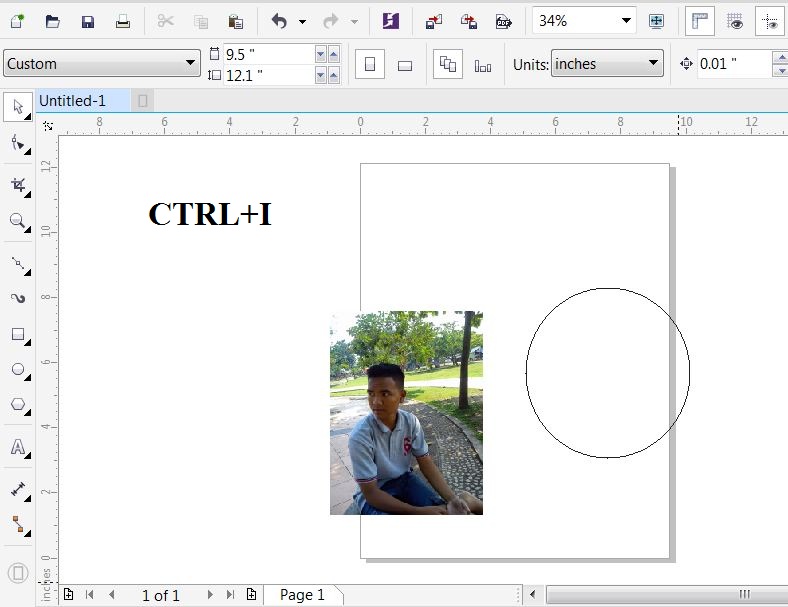Click the nudge distance field 0.01"

coord(734,64)
